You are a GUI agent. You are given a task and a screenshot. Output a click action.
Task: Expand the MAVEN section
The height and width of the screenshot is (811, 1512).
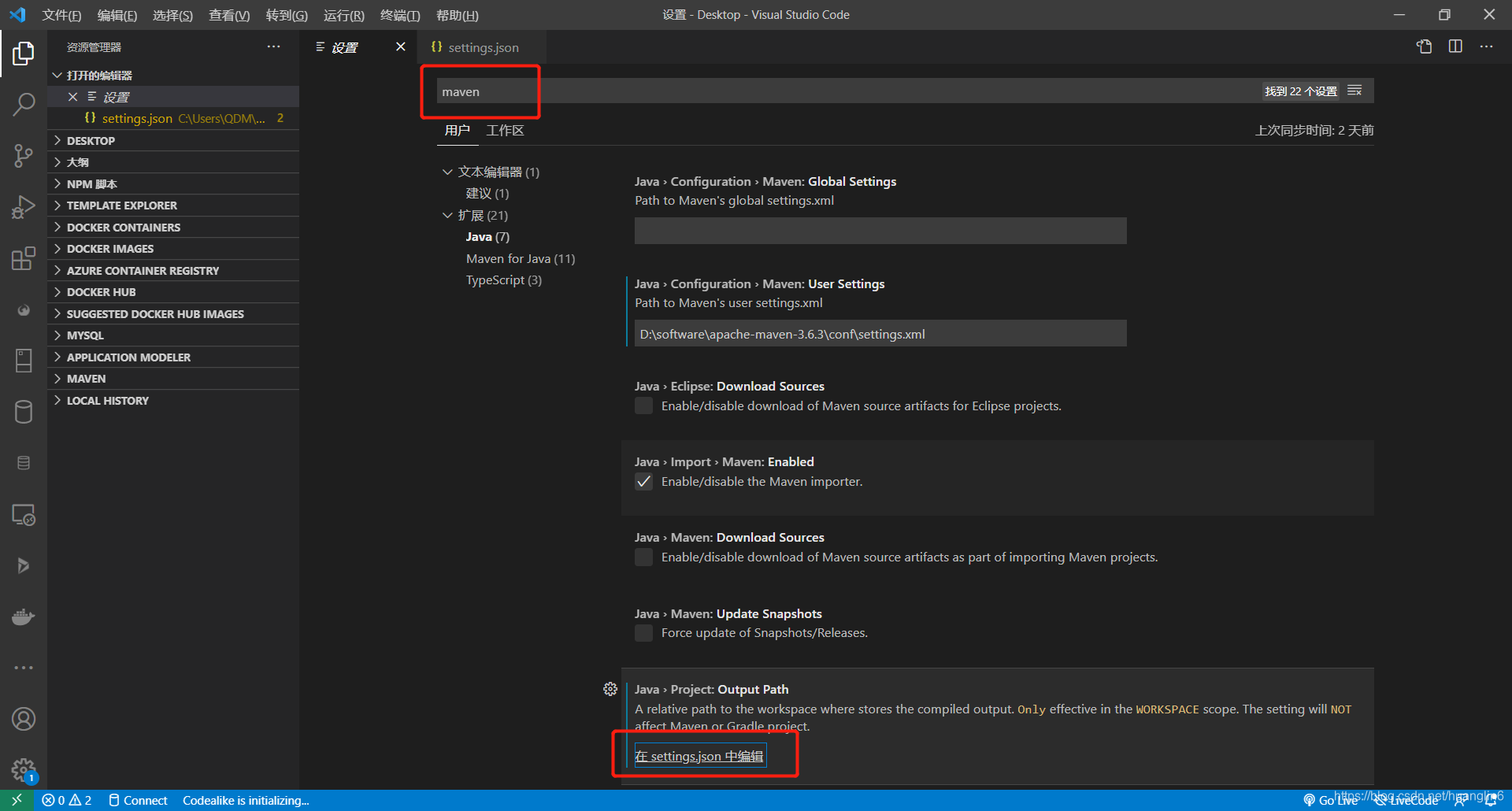tap(173, 379)
